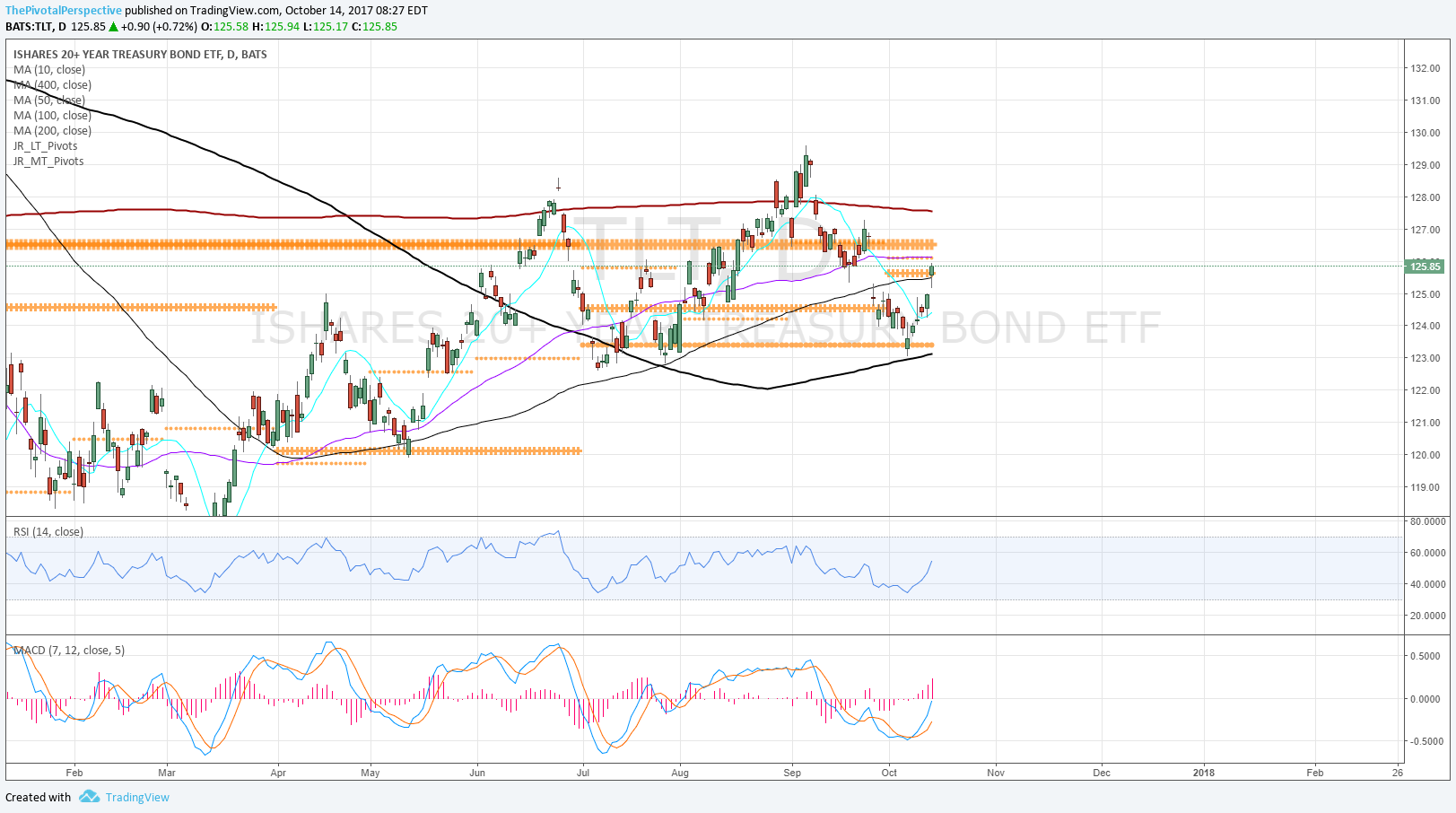1456x813 pixels.
Task: Click the TradingView logo icon
Action: click(x=88, y=796)
